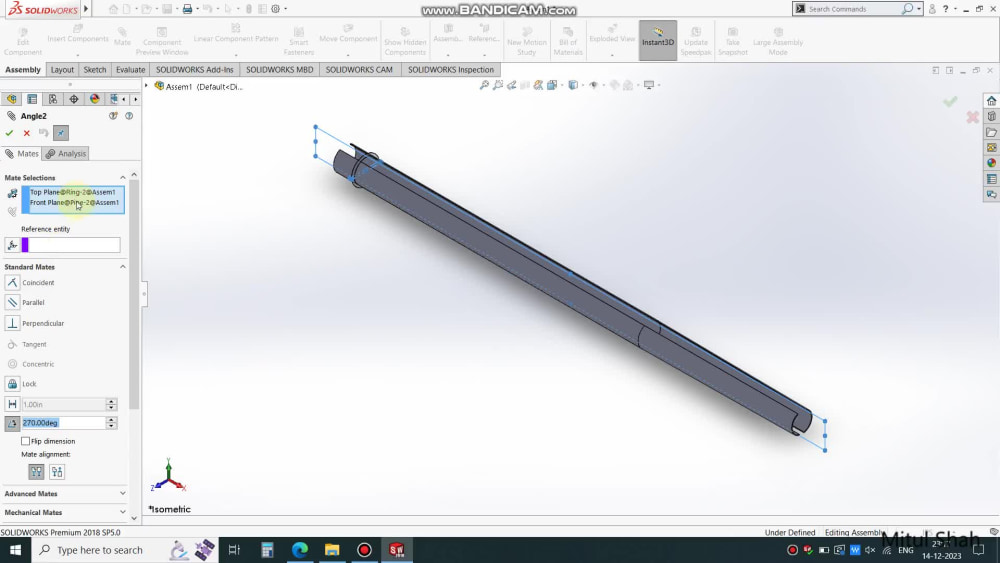Select the Coincident mate icon
Screen dimensions: 1000x563
click(x=12, y=282)
